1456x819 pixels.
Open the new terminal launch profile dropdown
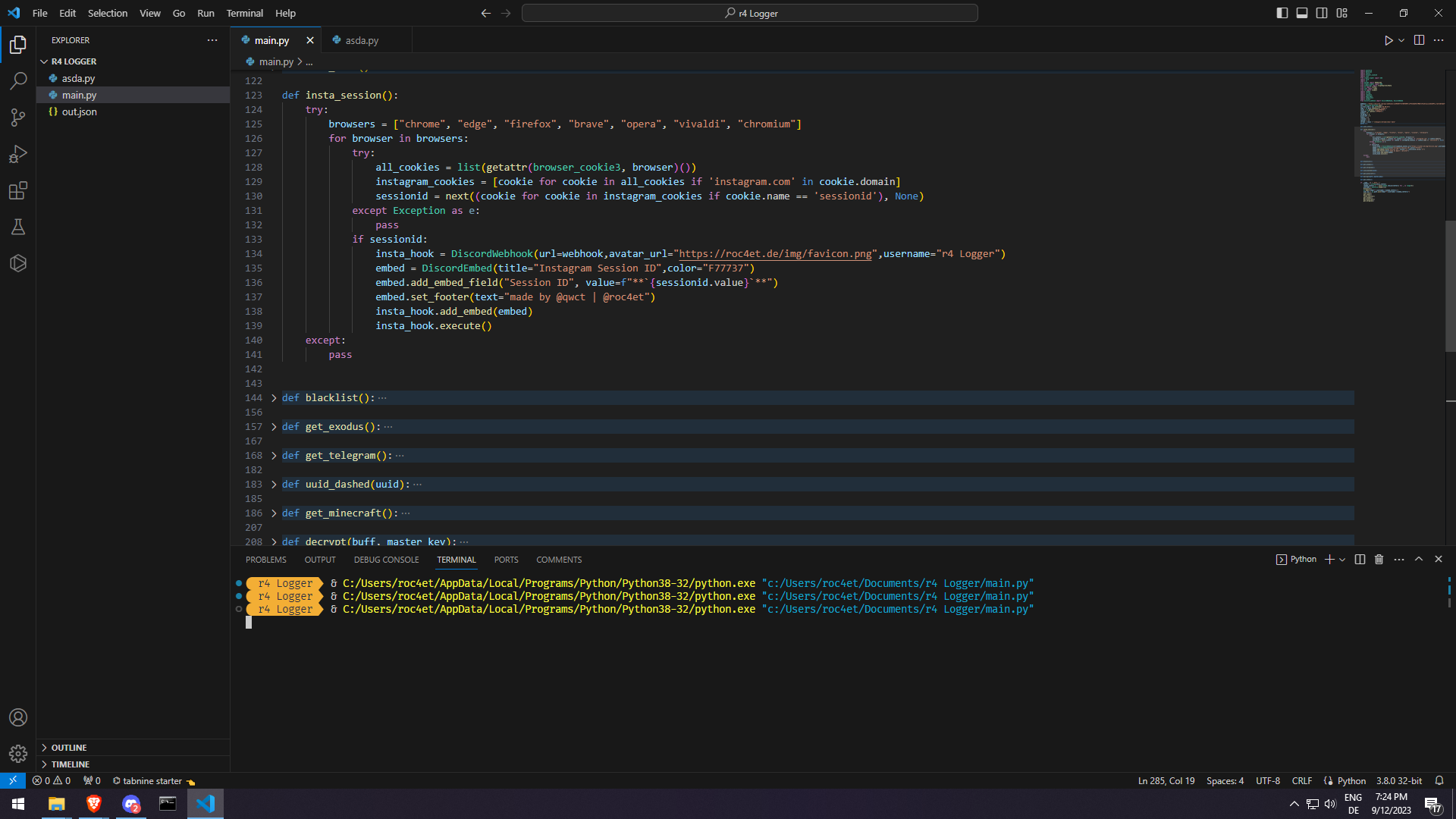click(x=1342, y=560)
